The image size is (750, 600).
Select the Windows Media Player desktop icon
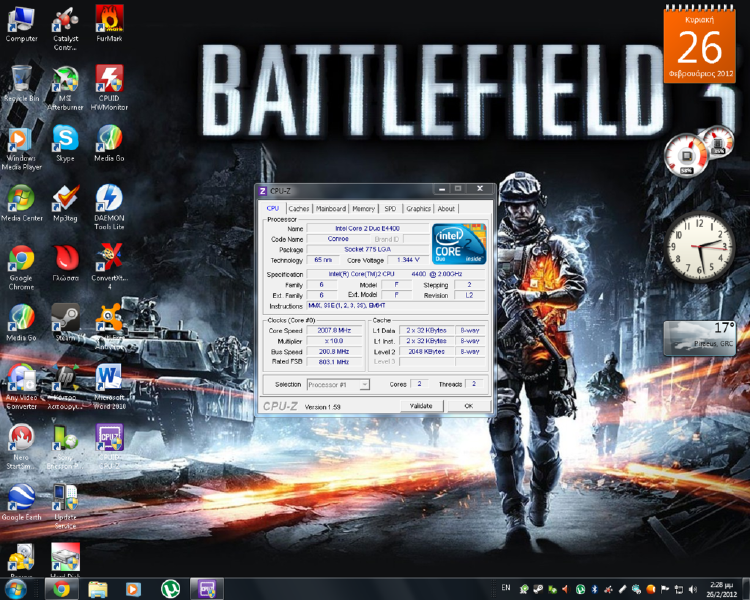[21, 149]
